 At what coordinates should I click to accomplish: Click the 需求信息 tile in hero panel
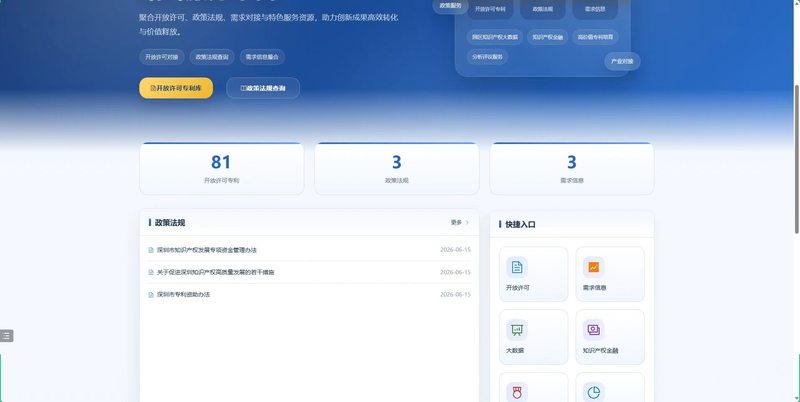pos(595,9)
